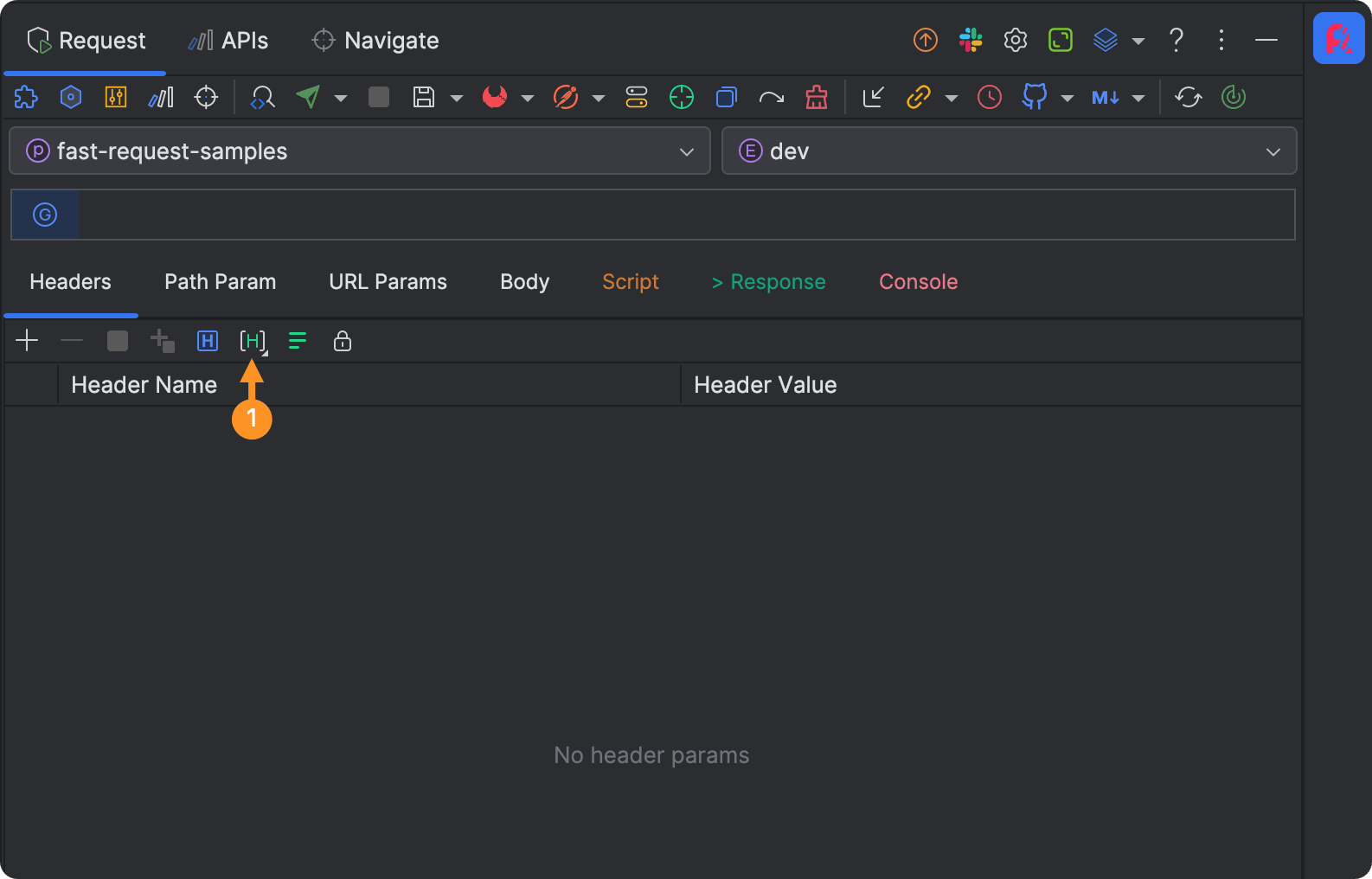Viewport: 1372px width, 879px height.
Task: Click the yellow double toggle switch icon
Action: 636,97
